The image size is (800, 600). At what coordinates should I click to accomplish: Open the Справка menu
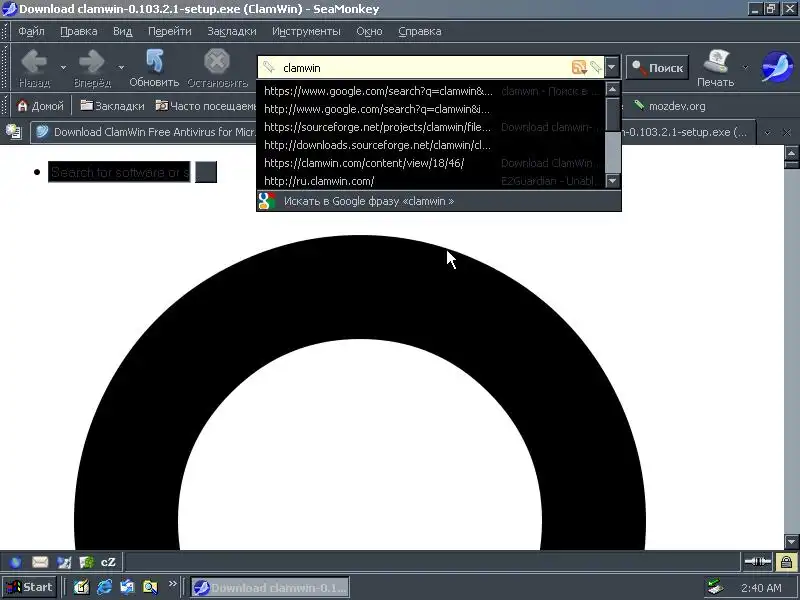pyautogui.click(x=419, y=31)
